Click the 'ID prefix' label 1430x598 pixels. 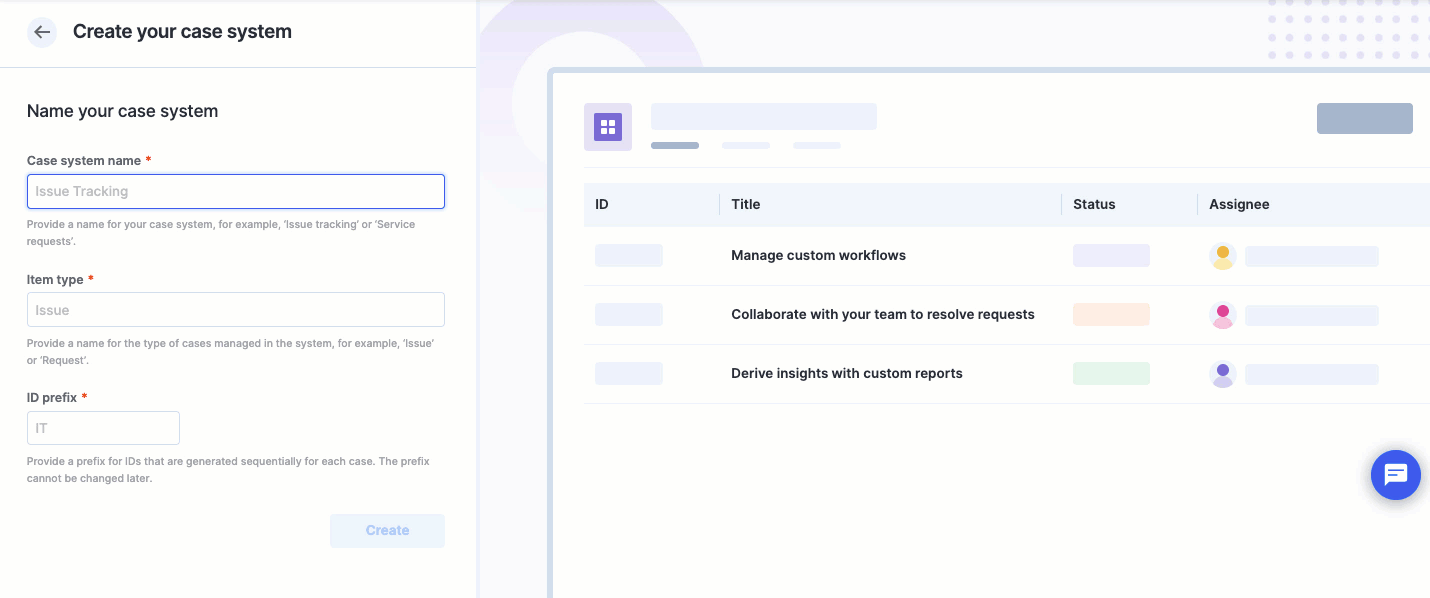[x=52, y=397]
